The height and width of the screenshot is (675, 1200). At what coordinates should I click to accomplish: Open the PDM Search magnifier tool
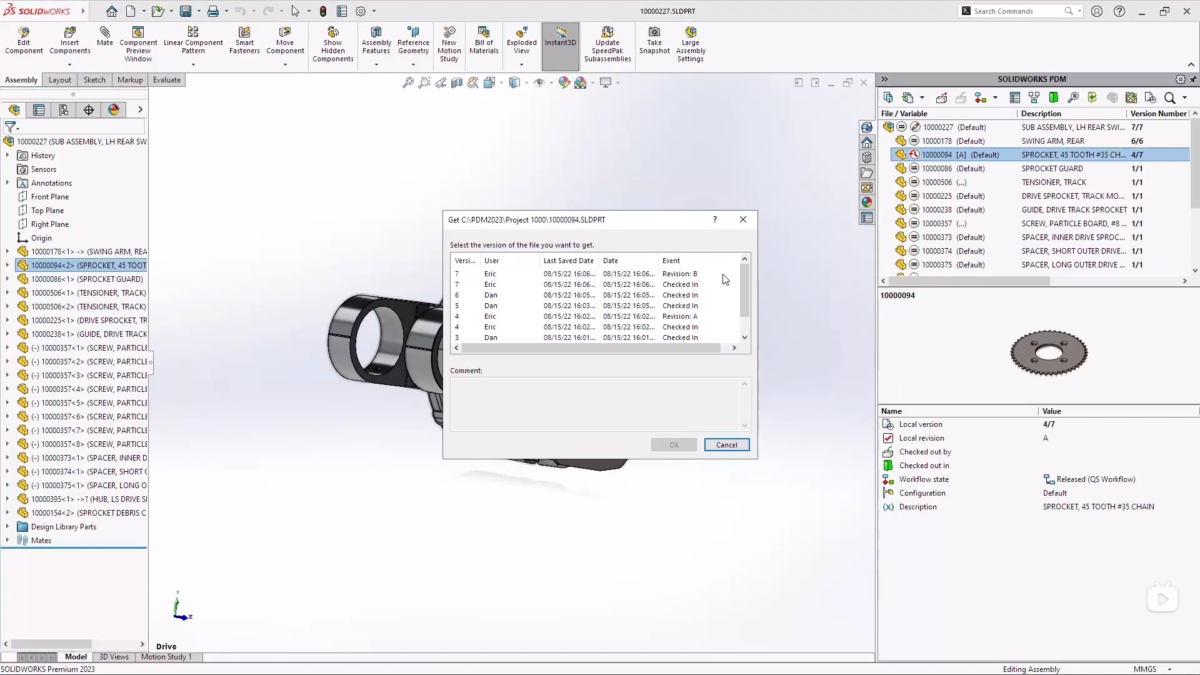[1169, 98]
